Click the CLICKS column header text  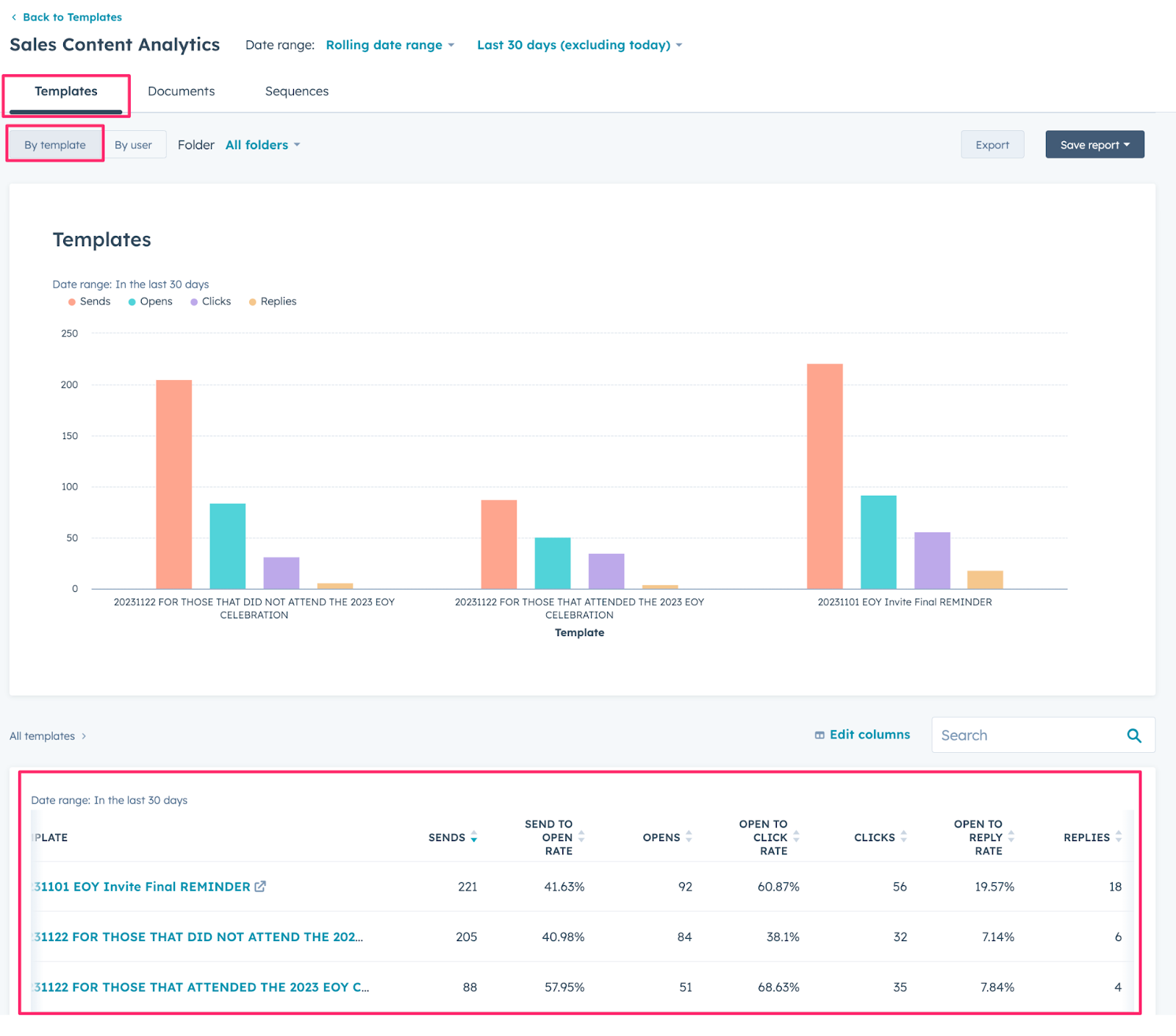[875, 837]
